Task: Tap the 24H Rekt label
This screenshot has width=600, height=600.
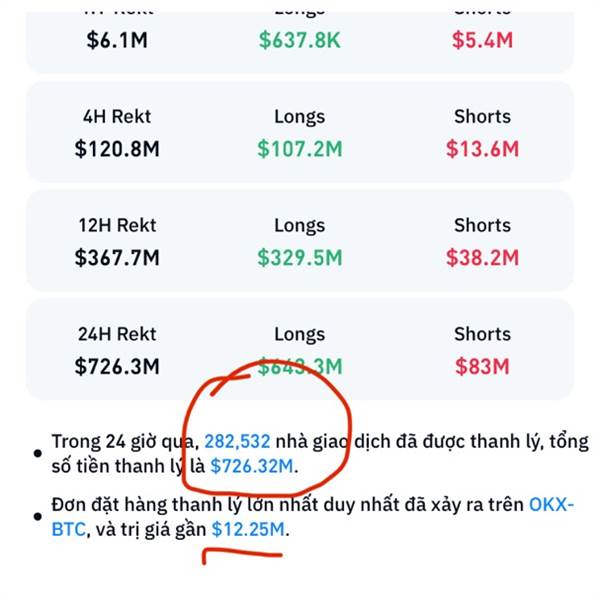Action: (117, 334)
